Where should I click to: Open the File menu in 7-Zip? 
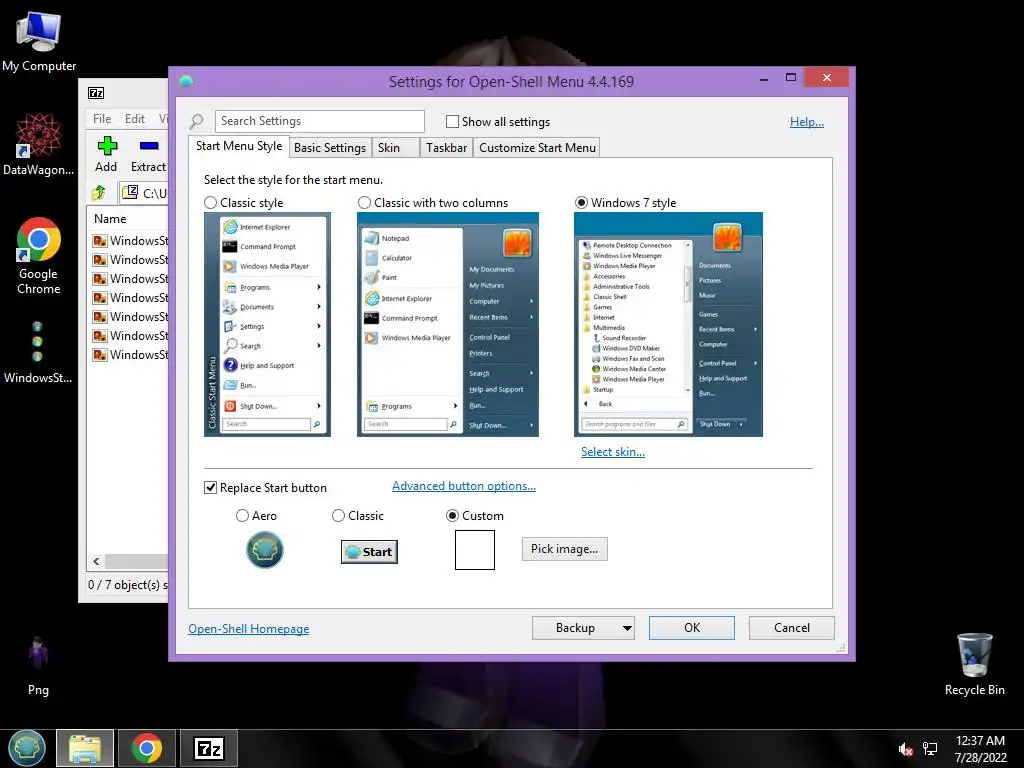[102, 119]
